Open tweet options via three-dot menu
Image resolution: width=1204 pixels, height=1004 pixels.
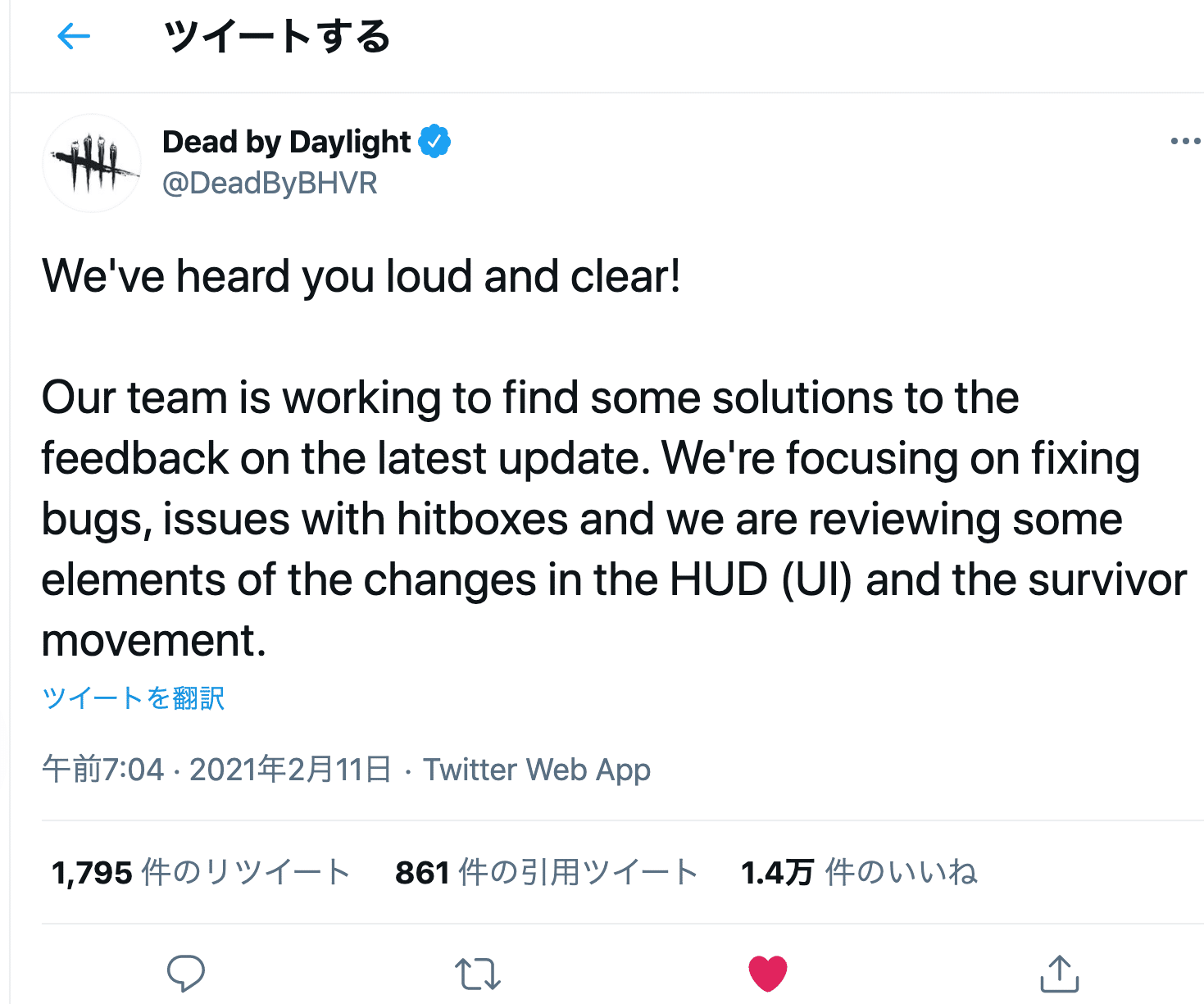click(1185, 141)
